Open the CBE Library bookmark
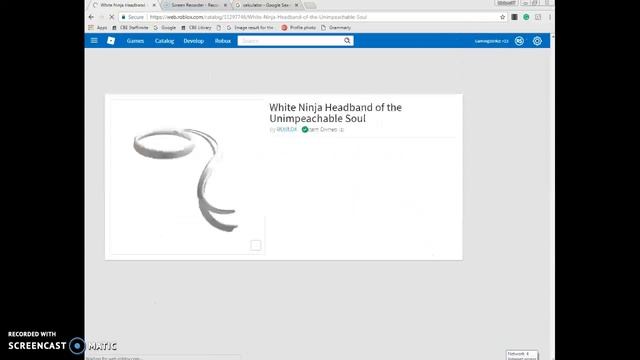 click(196, 28)
